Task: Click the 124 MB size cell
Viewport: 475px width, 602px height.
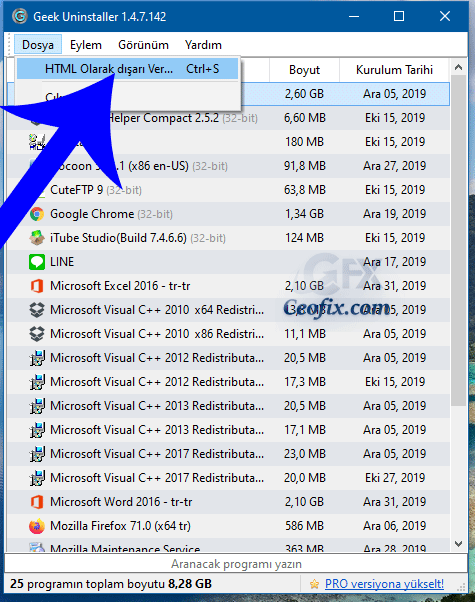Action: click(304, 238)
